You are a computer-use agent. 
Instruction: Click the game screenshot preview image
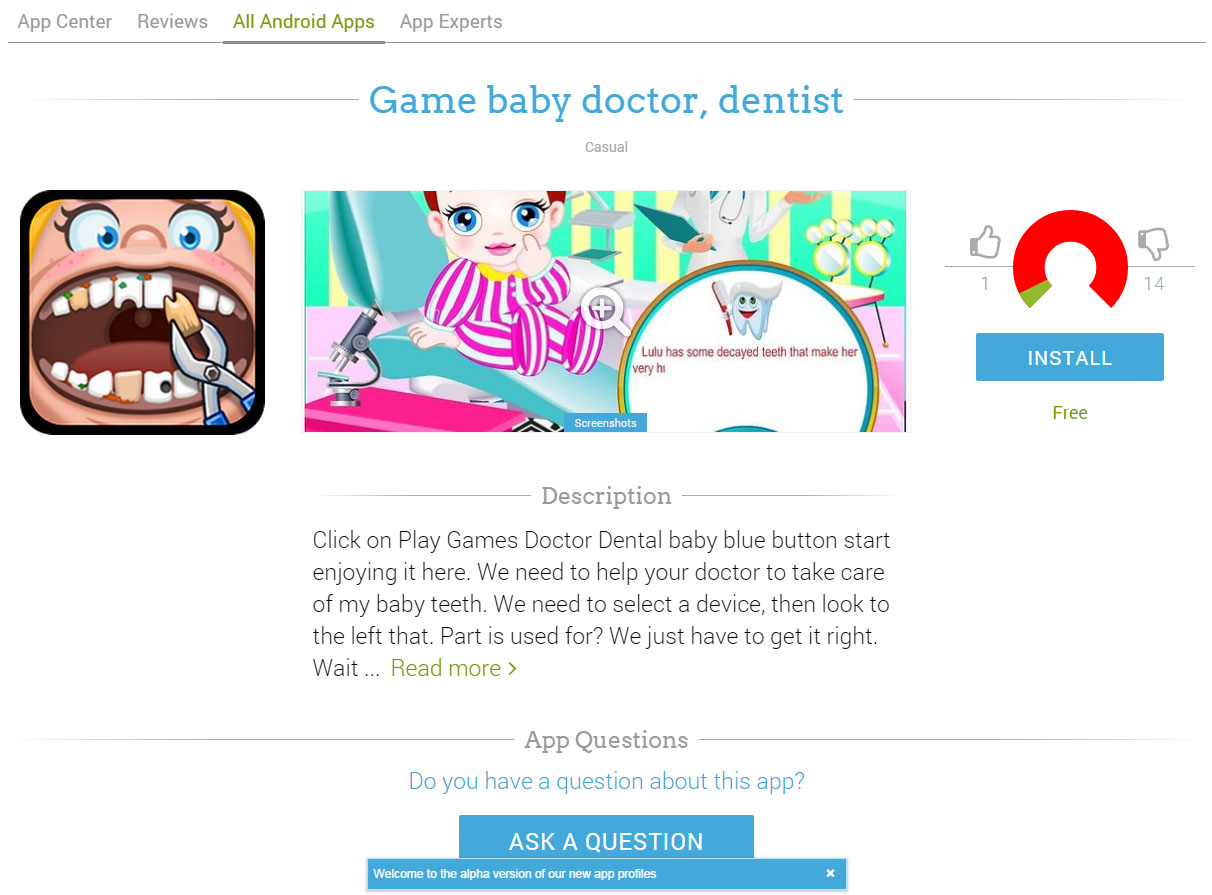coord(606,311)
